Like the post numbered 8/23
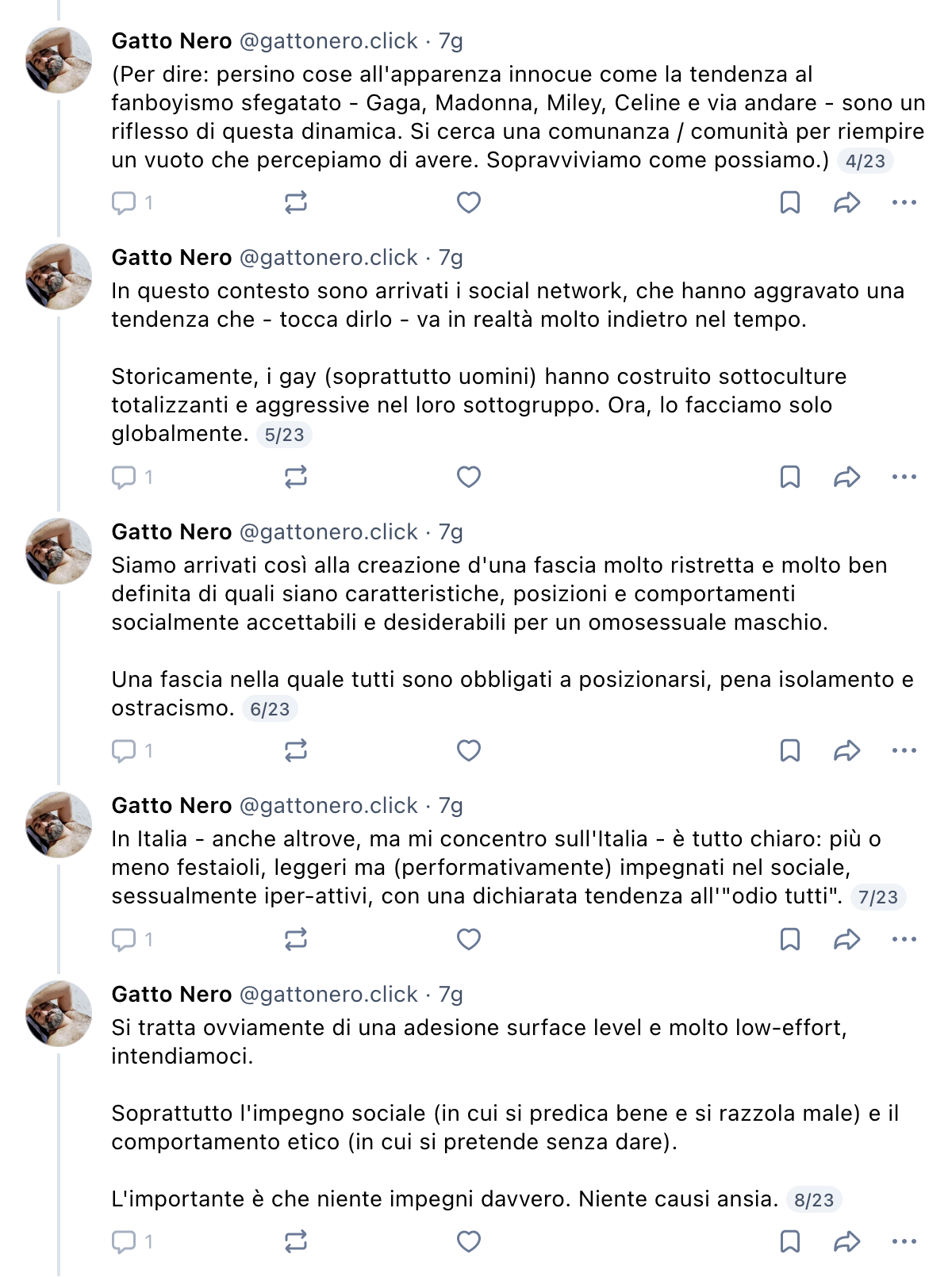 coord(469,1242)
